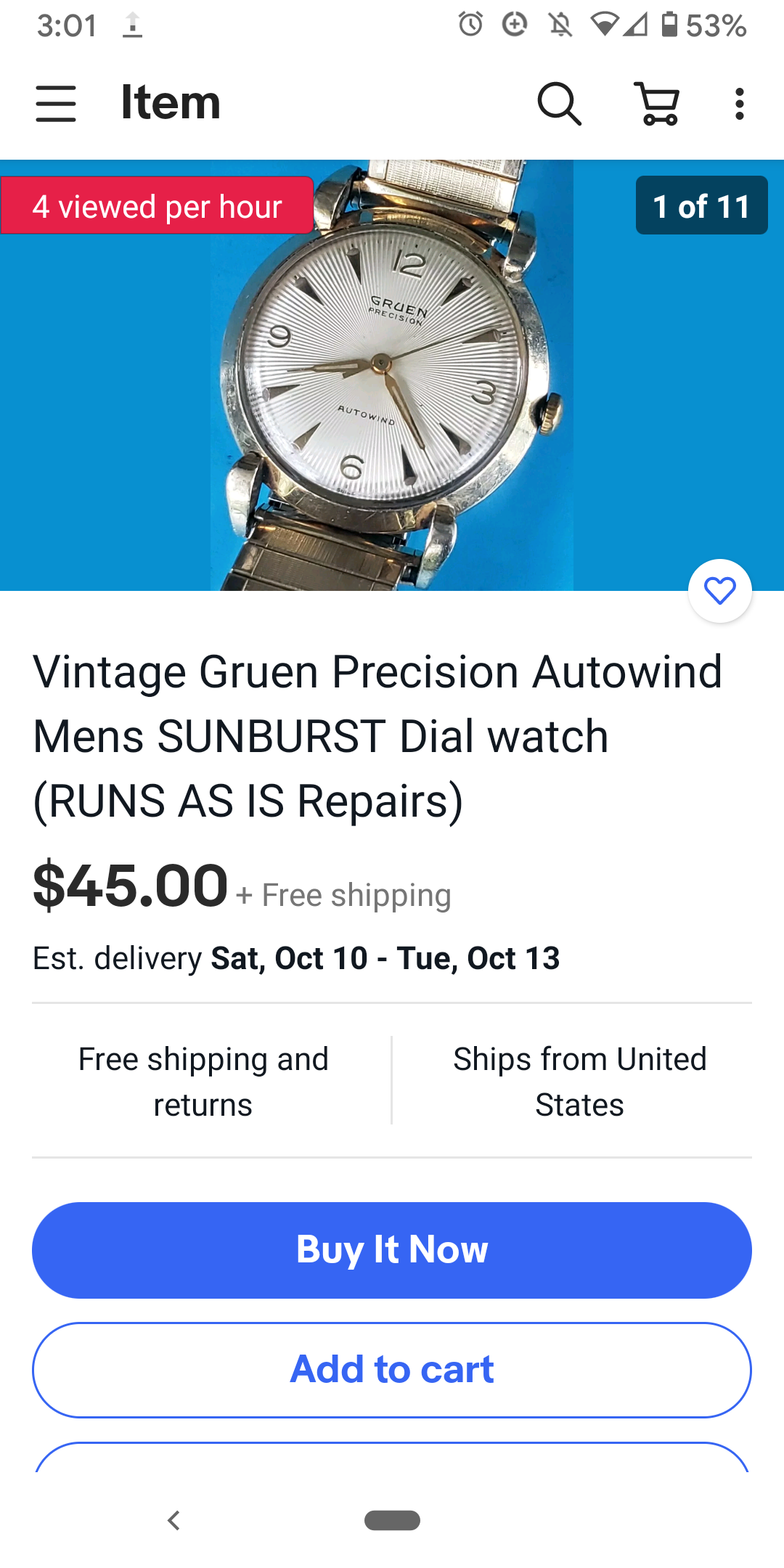Open the shopping cart icon
784x1568 pixels.
coord(657,104)
